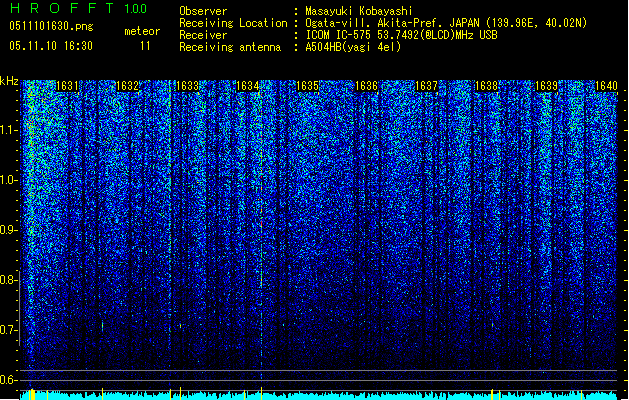Click the 0.8 frequency axis label
Viewport: 629px width, 400px height.
pos(8,280)
